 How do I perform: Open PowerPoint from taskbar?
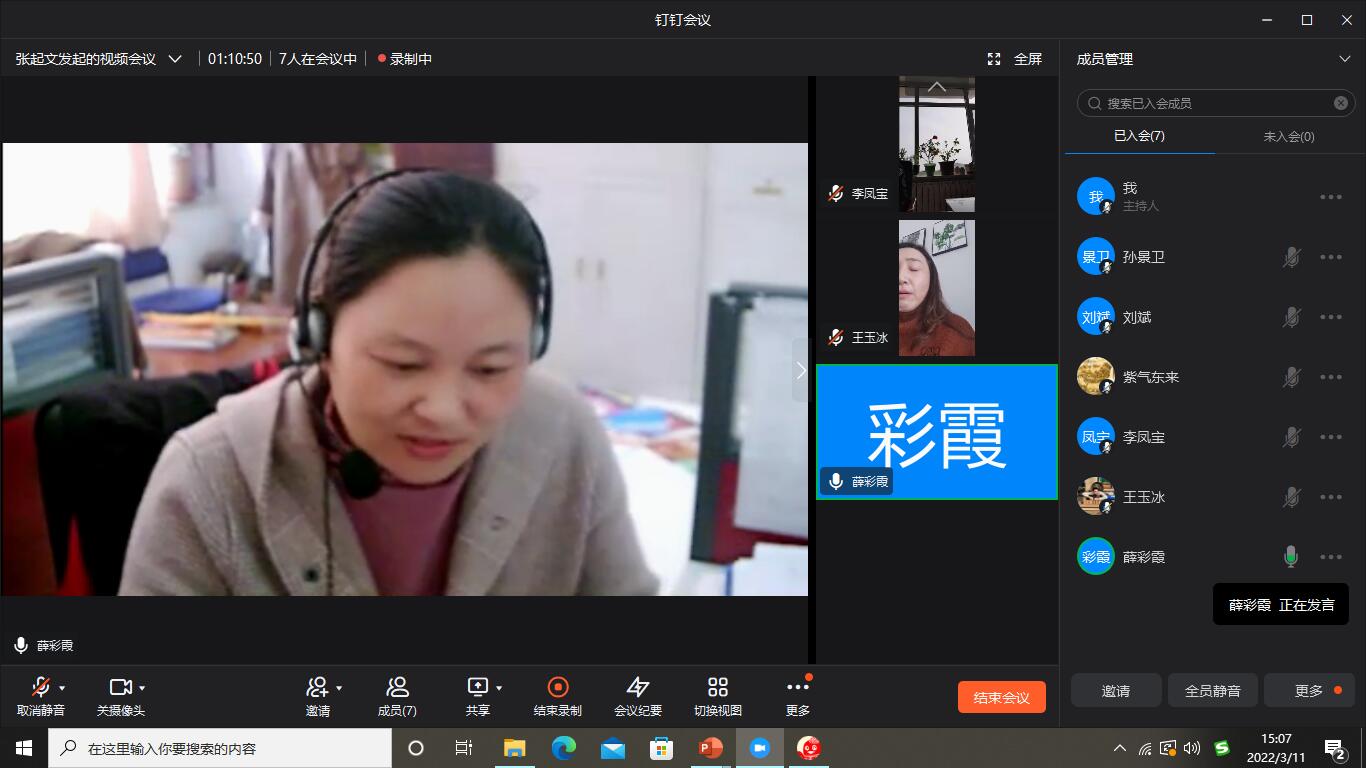tap(711, 748)
